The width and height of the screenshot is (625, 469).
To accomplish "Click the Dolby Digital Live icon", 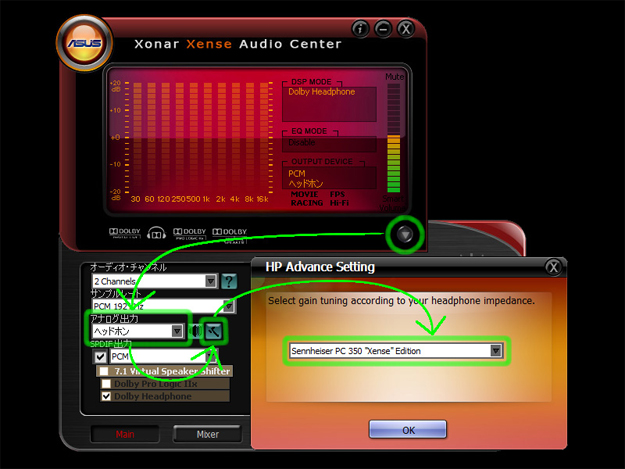I will coord(125,233).
